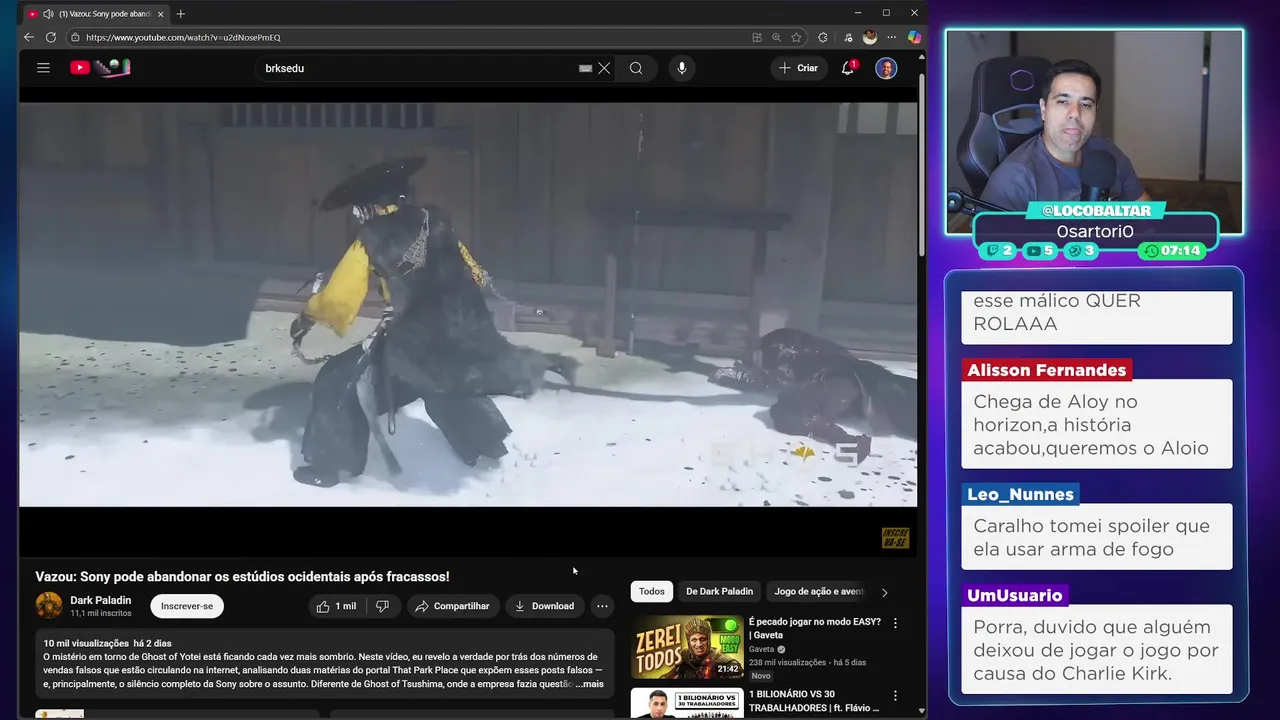Viewport: 1280px width, 720px height.
Task: Open a new browser tab
Action: (181, 14)
